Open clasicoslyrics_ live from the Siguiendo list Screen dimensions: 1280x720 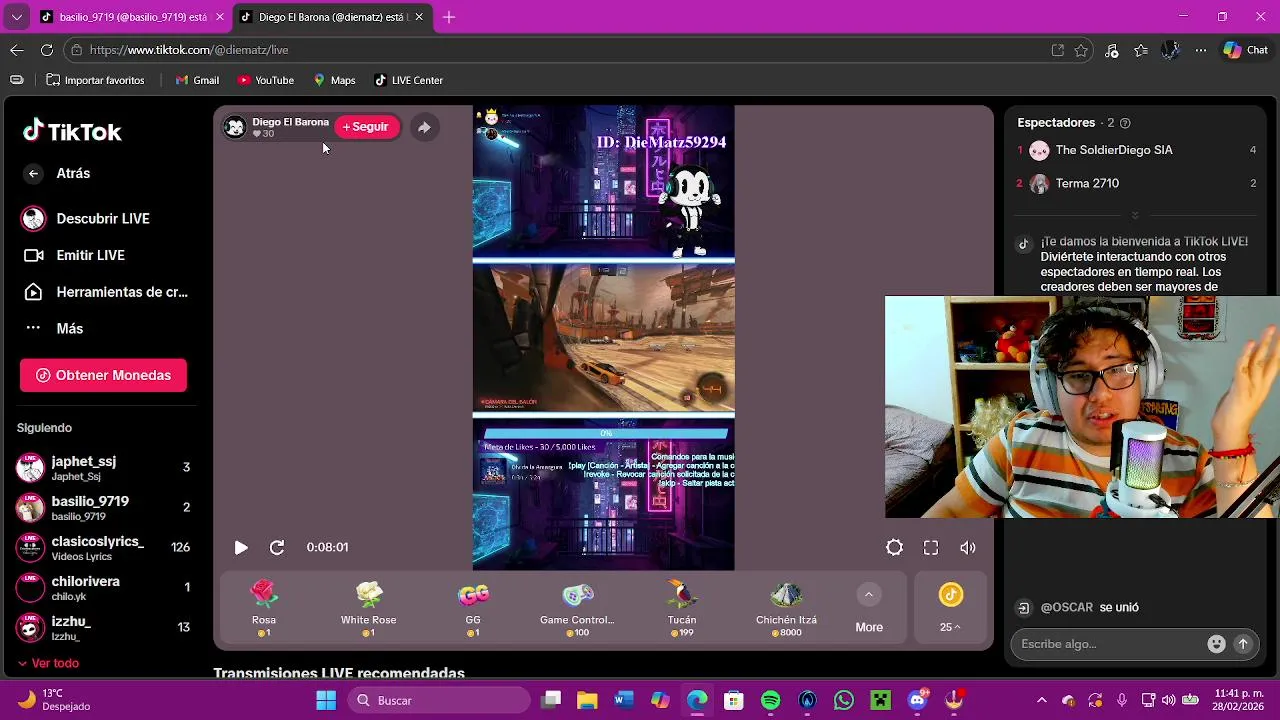click(103, 547)
